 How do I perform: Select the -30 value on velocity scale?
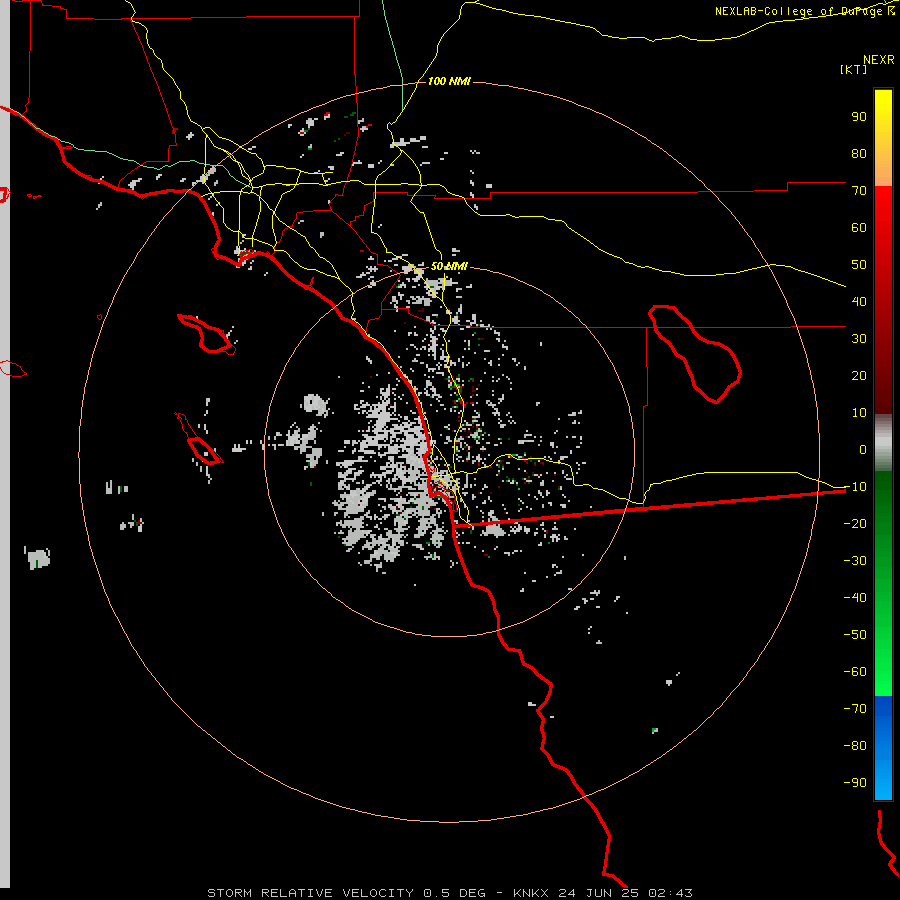pyautogui.click(x=855, y=561)
